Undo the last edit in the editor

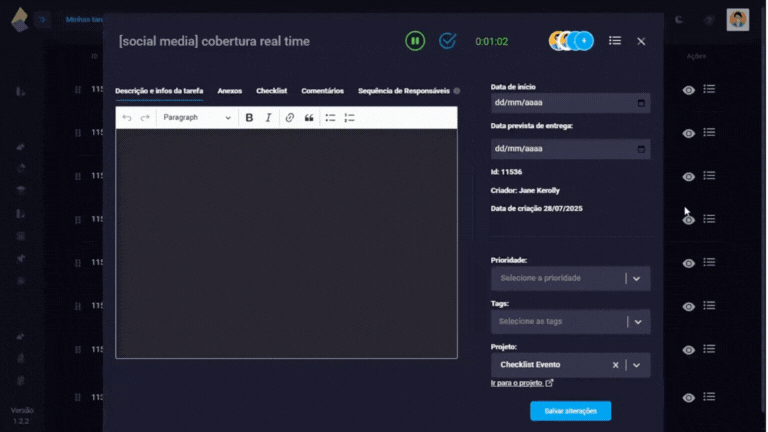point(127,118)
